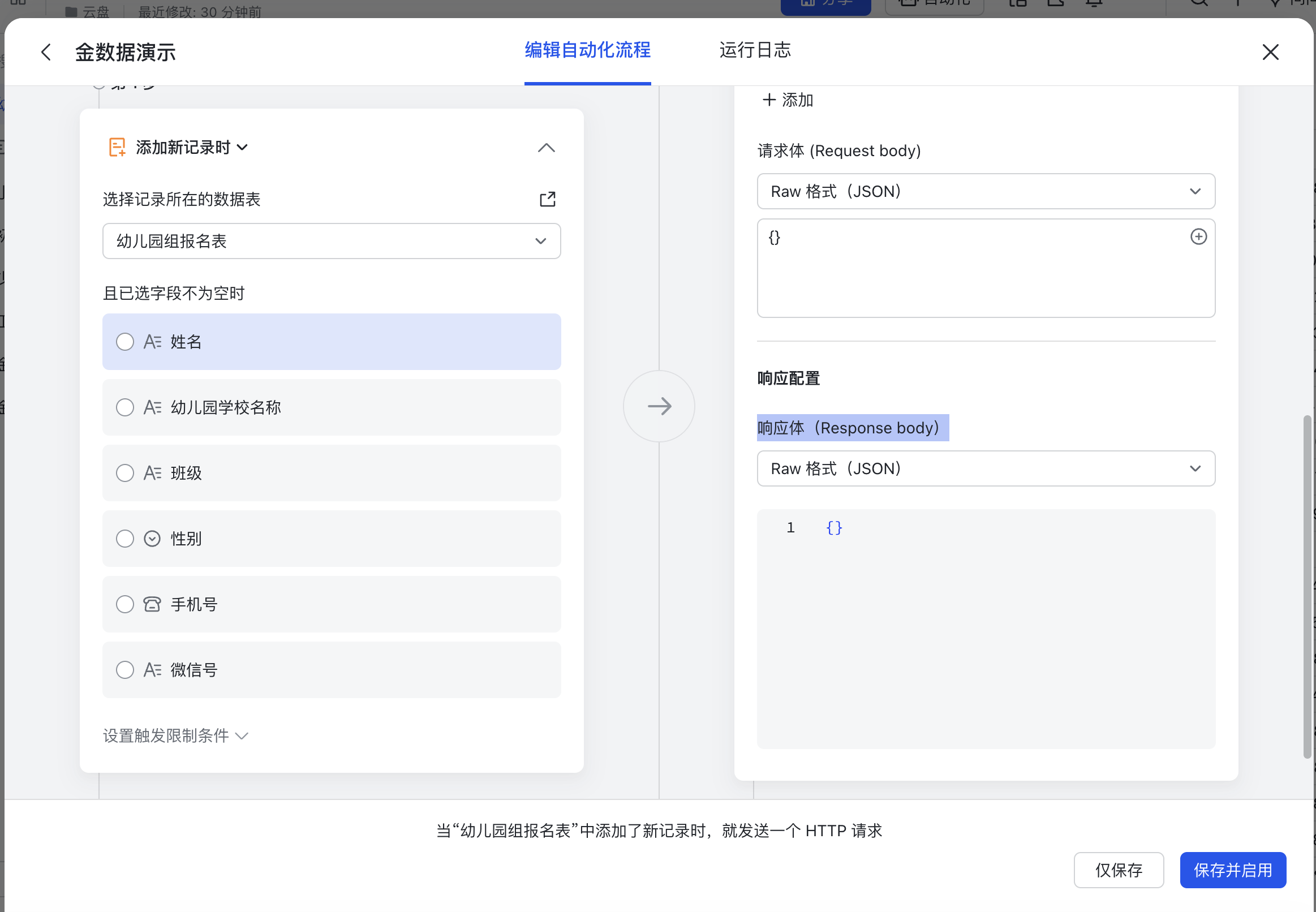Go back using the left arrow icon
Screen dimensions: 1316x912
click(x=46, y=53)
